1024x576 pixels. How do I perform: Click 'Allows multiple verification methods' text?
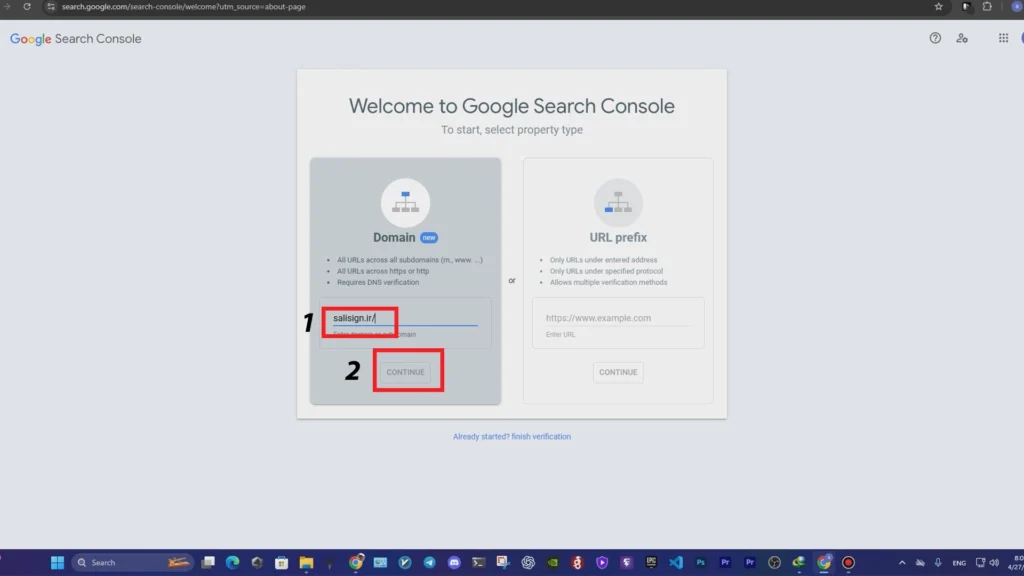[609, 283]
